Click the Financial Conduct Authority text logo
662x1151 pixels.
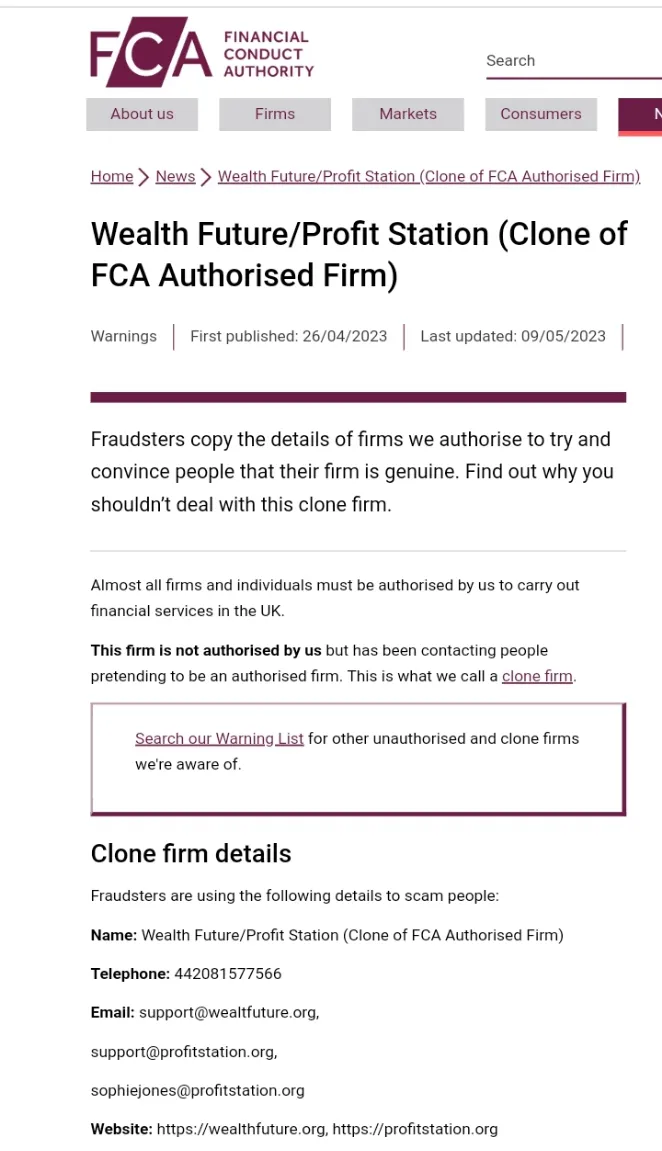pyautogui.click(x=269, y=54)
